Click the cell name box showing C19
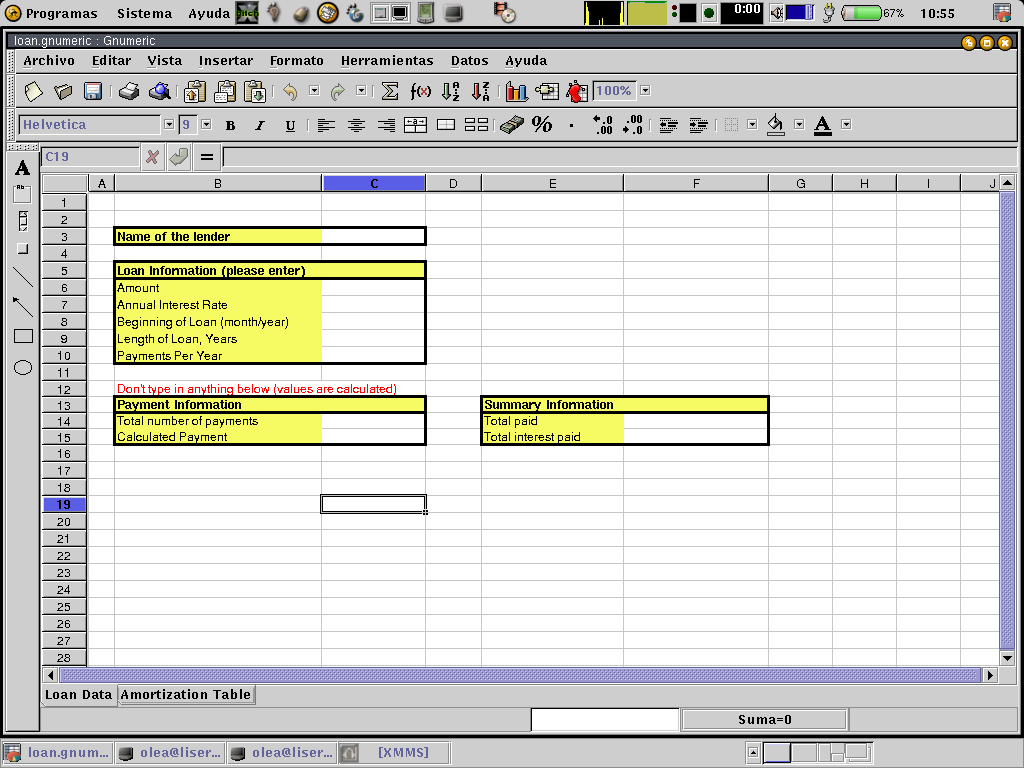This screenshot has height=768, width=1024. pos(90,157)
